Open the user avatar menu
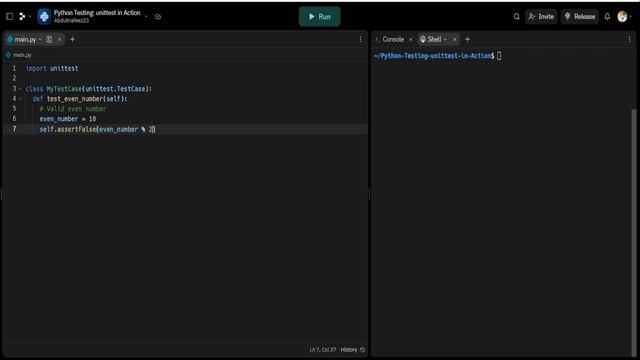640x360 pixels. click(622, 16)
